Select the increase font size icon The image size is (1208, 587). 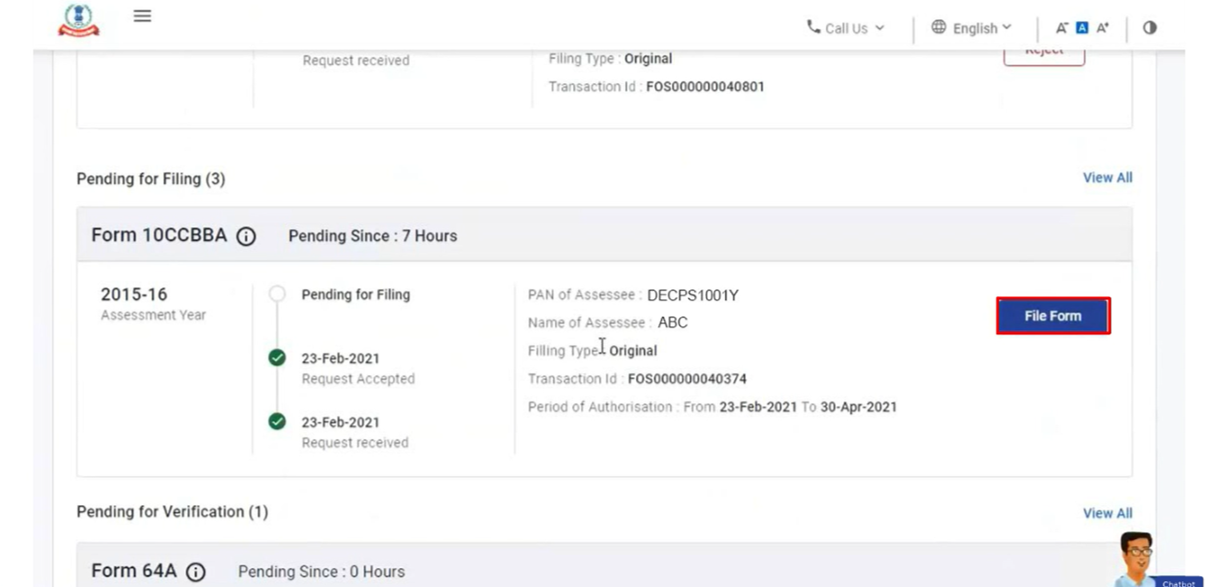coord(1100,28)
